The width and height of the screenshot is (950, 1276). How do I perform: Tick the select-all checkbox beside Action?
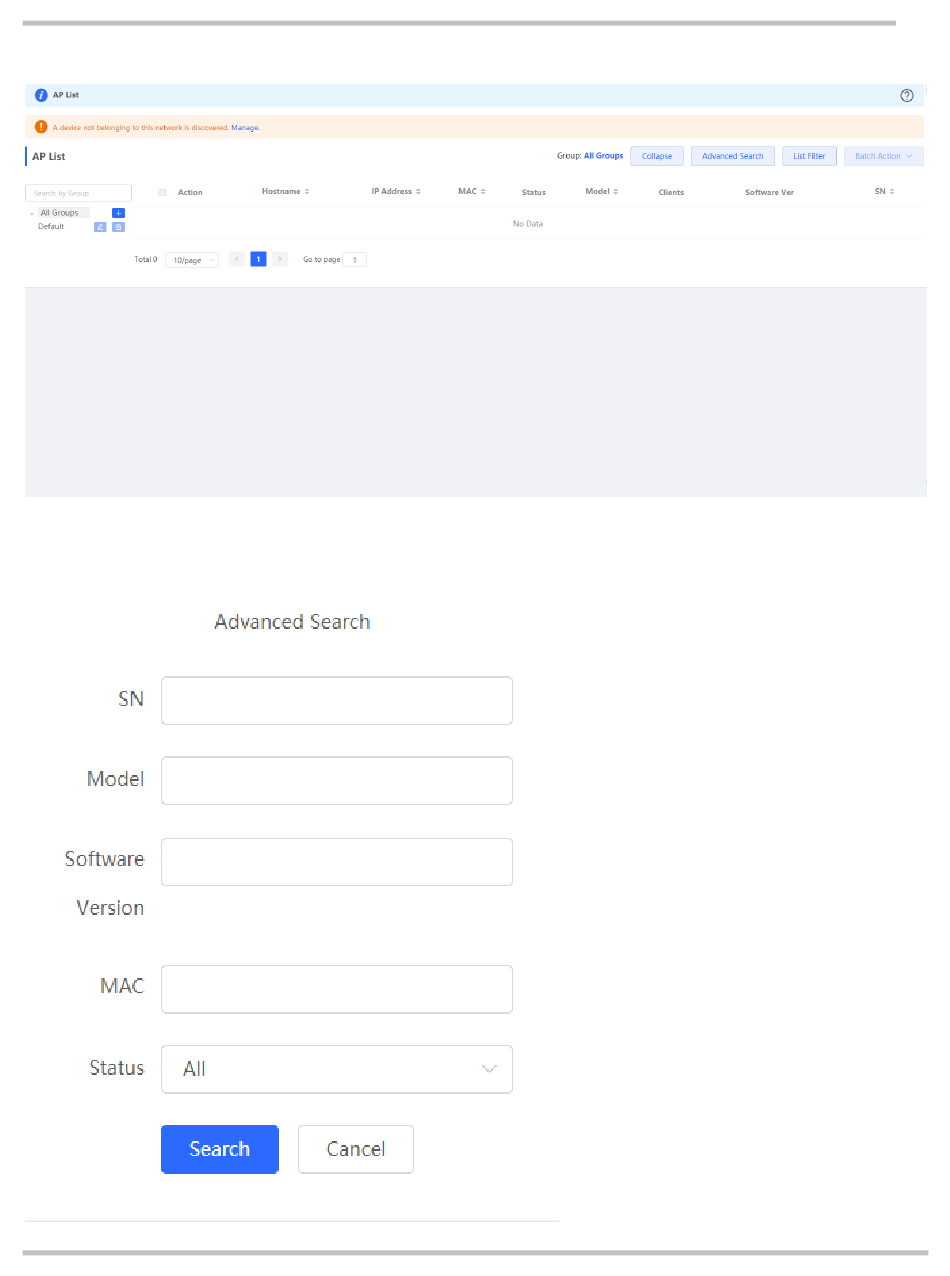(162, 193)
